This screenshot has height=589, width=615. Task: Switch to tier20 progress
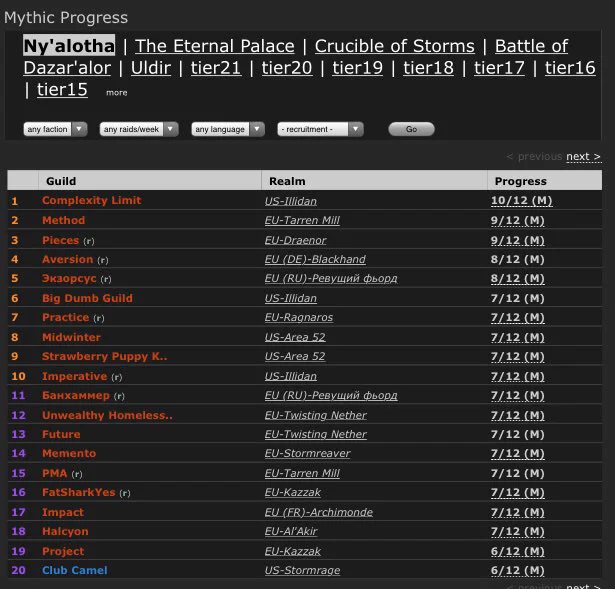pos(287,68)
